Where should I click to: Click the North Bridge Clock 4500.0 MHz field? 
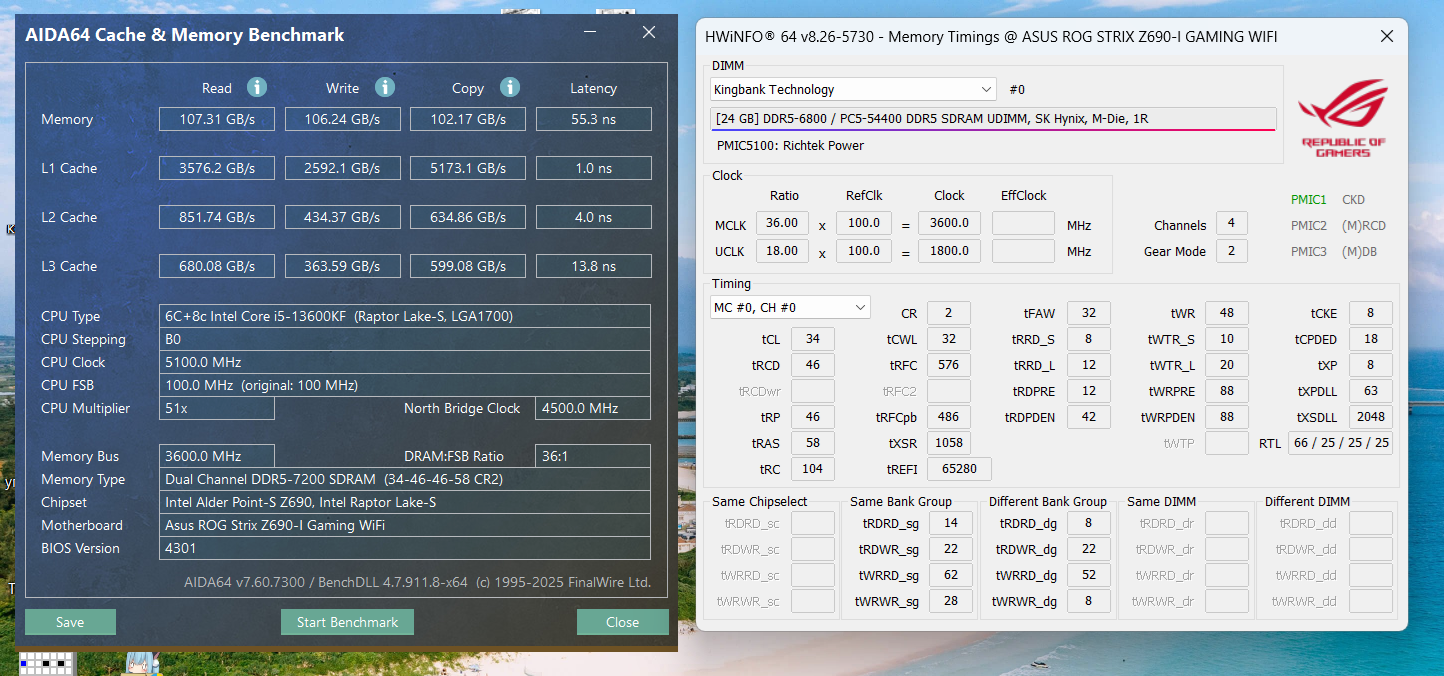[594, 408]
